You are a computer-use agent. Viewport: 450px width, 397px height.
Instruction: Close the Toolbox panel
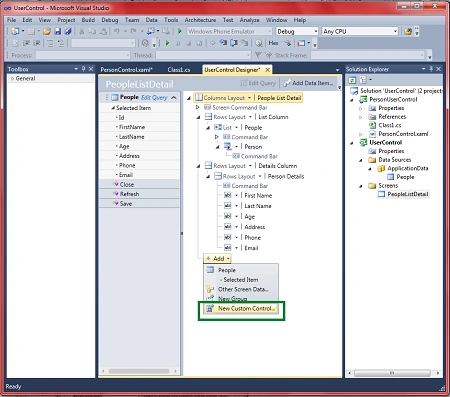coord(91,69)
